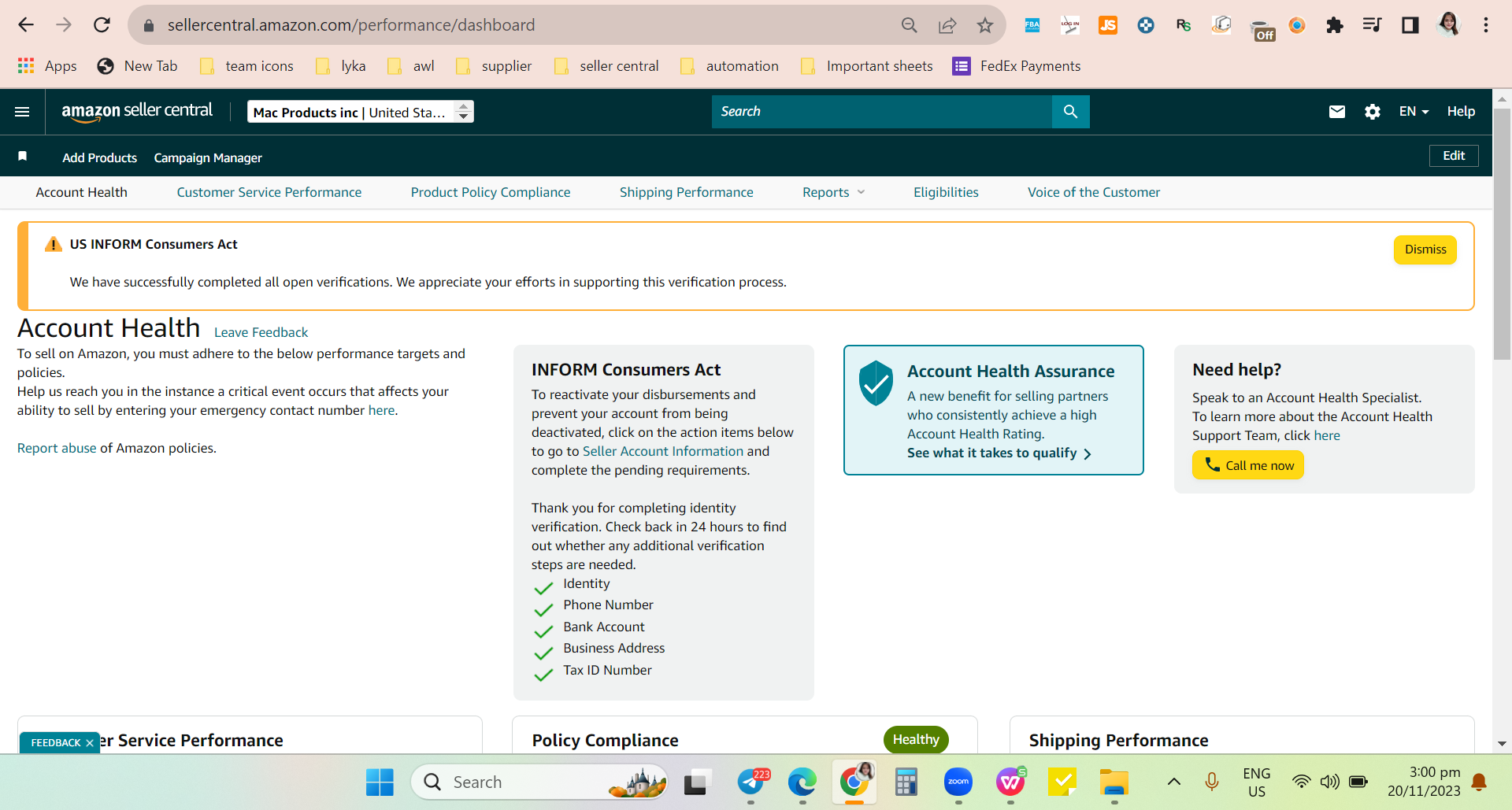The width and height of the screenshot is (1512, 810).
Task: Click the Healthy status badge on Policy Compliance
Action: [x=916, y=740]
